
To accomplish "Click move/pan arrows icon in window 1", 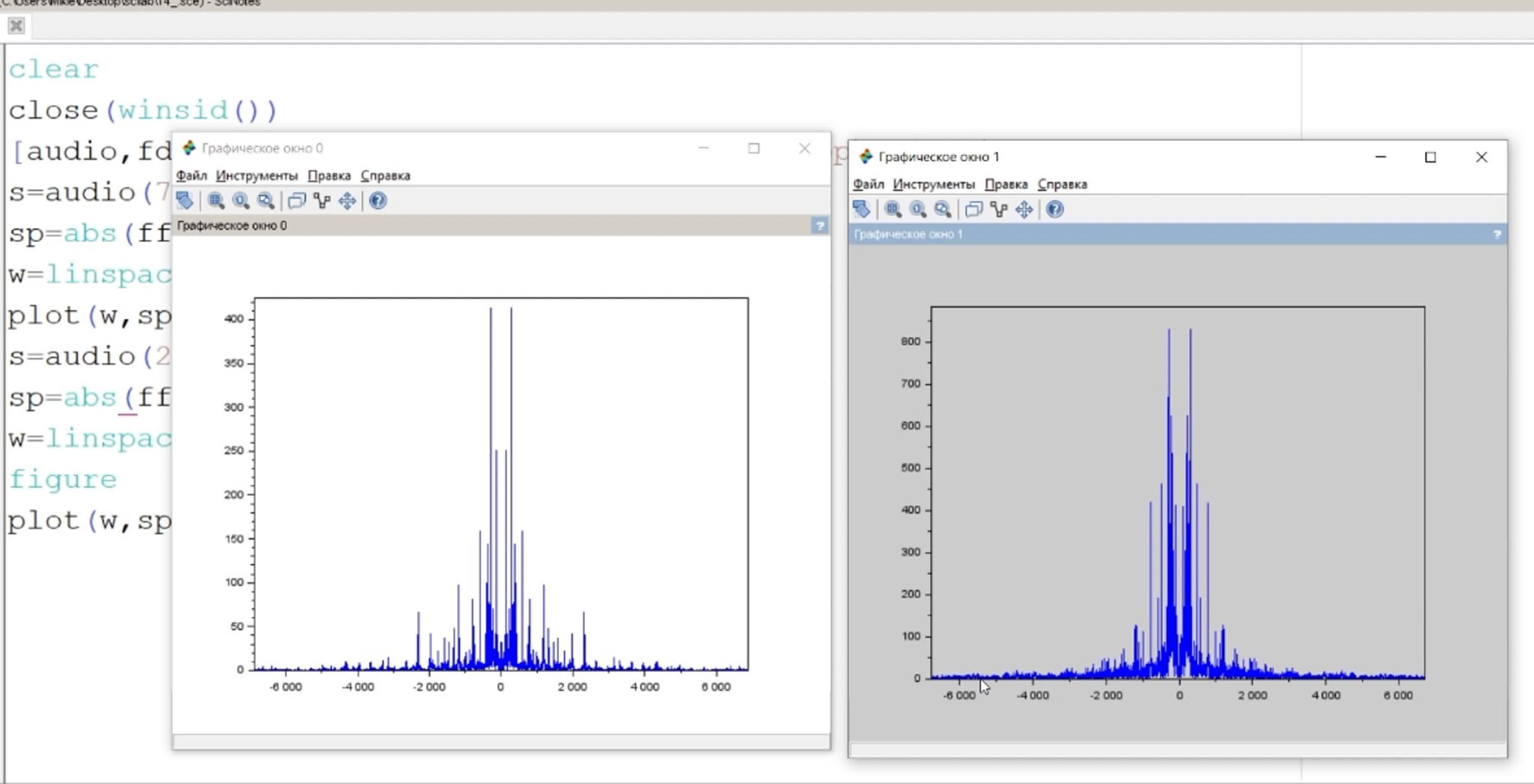I will (1024, 209).
